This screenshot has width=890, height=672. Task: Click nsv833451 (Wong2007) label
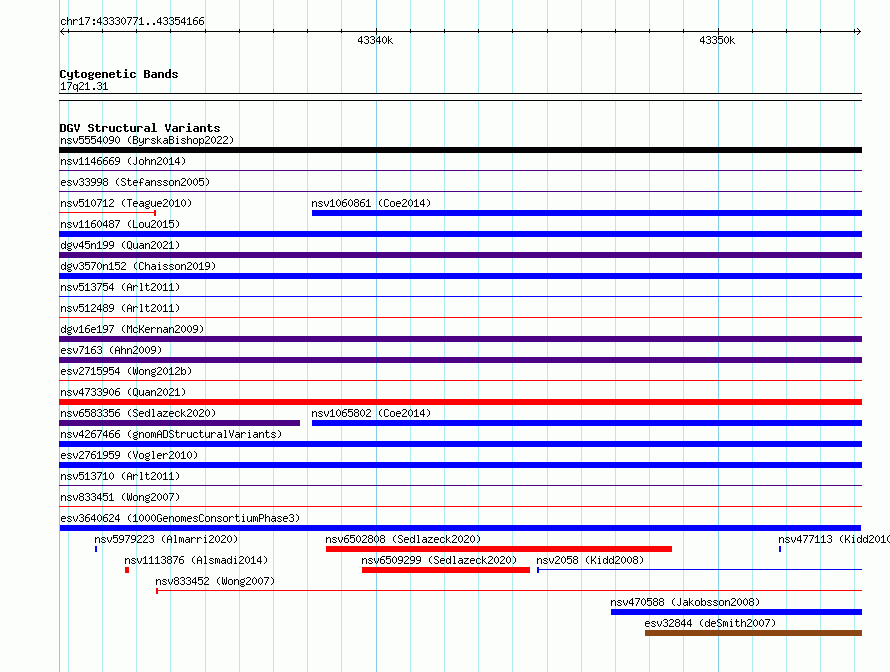tap(120, 497)
